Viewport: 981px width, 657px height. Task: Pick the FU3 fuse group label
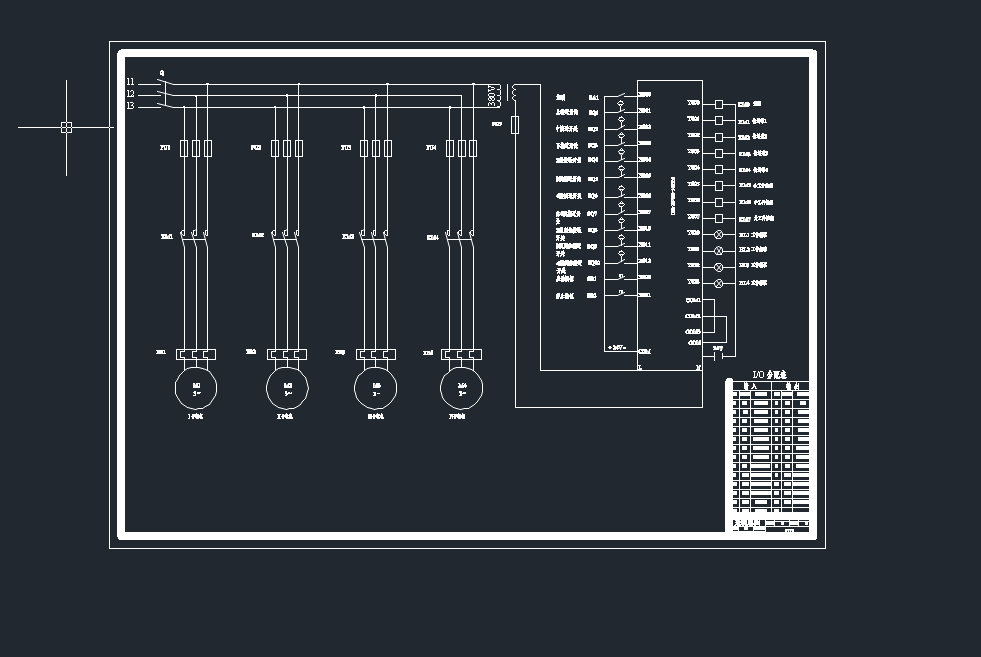(x=346, y=148)
